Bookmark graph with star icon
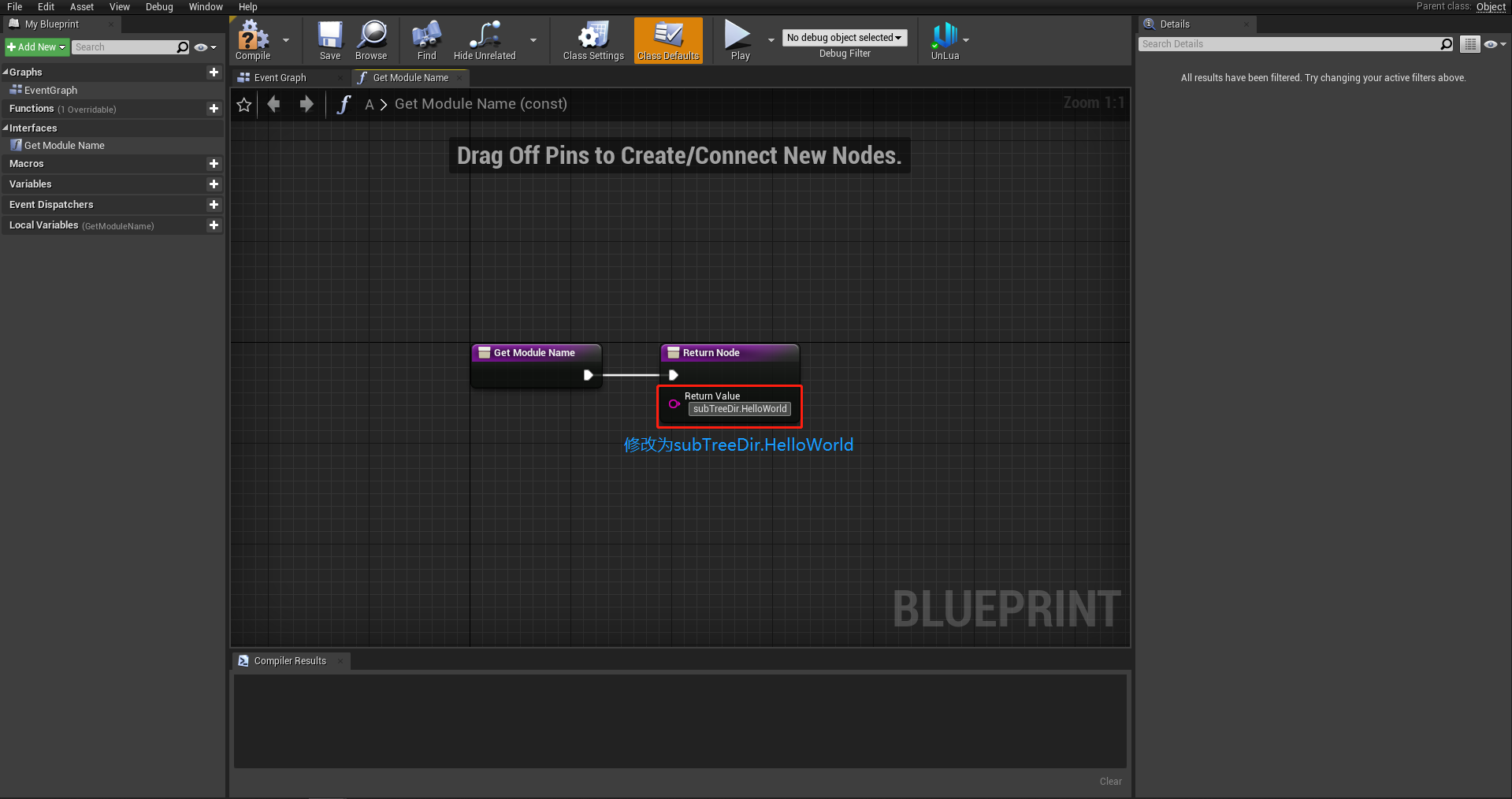Screen dimensions: 1512x799 click(x=244, y=104)
